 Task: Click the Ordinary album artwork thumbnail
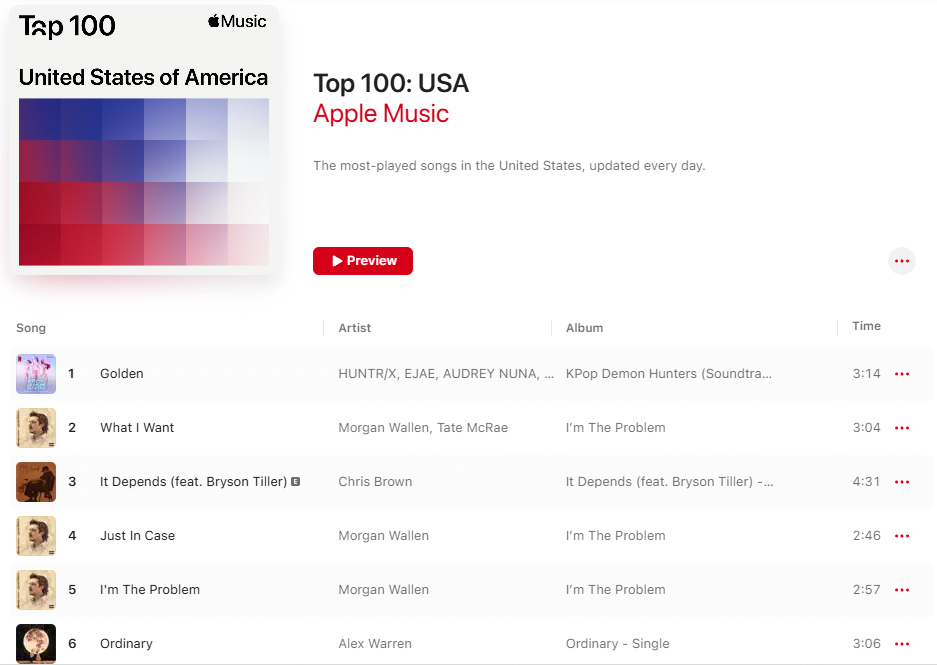point(36,644)
